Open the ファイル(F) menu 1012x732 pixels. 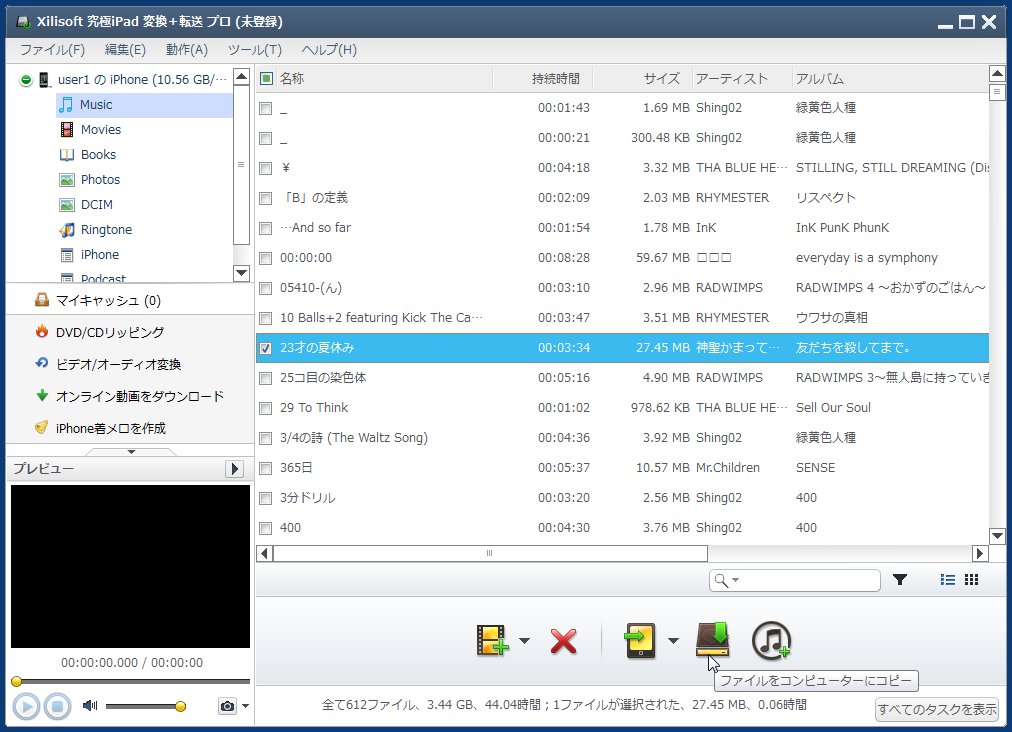point(52,50)
